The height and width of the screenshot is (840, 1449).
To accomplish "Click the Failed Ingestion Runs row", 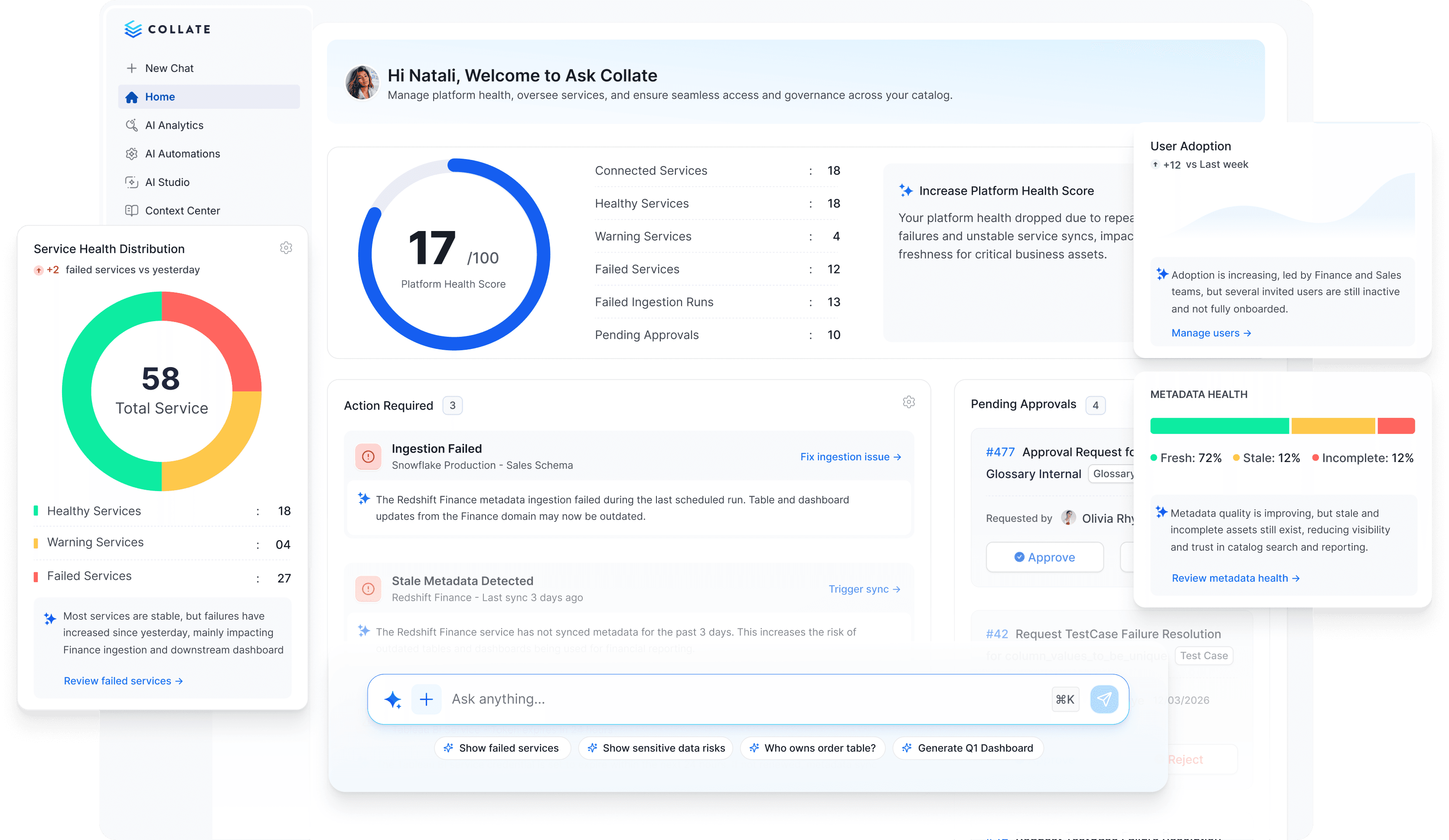I will [717, 302].
